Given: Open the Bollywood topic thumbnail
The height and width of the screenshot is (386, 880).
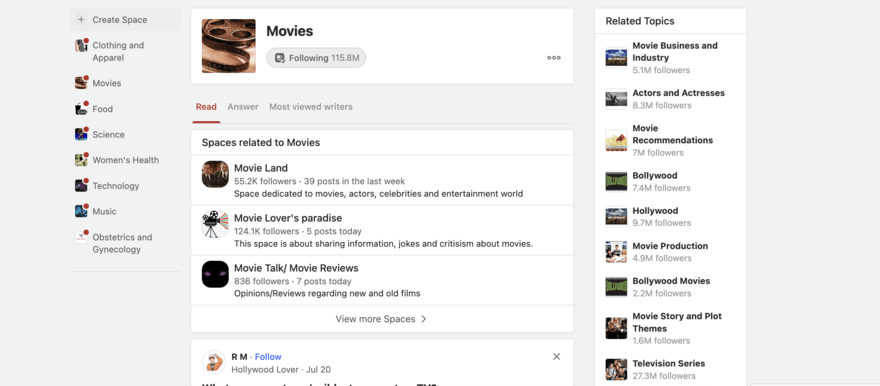Looking at the screenshot, I should point(616,181).
